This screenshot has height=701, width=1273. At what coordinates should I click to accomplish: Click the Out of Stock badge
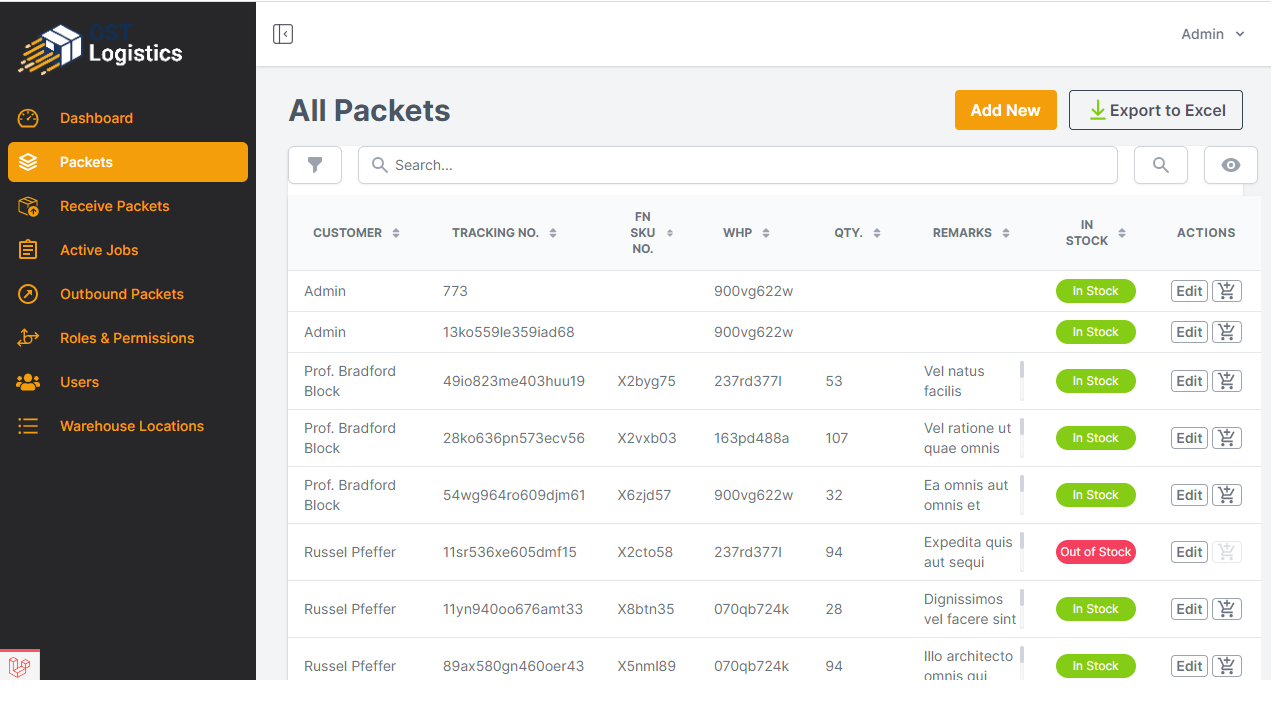point(1096,552)
